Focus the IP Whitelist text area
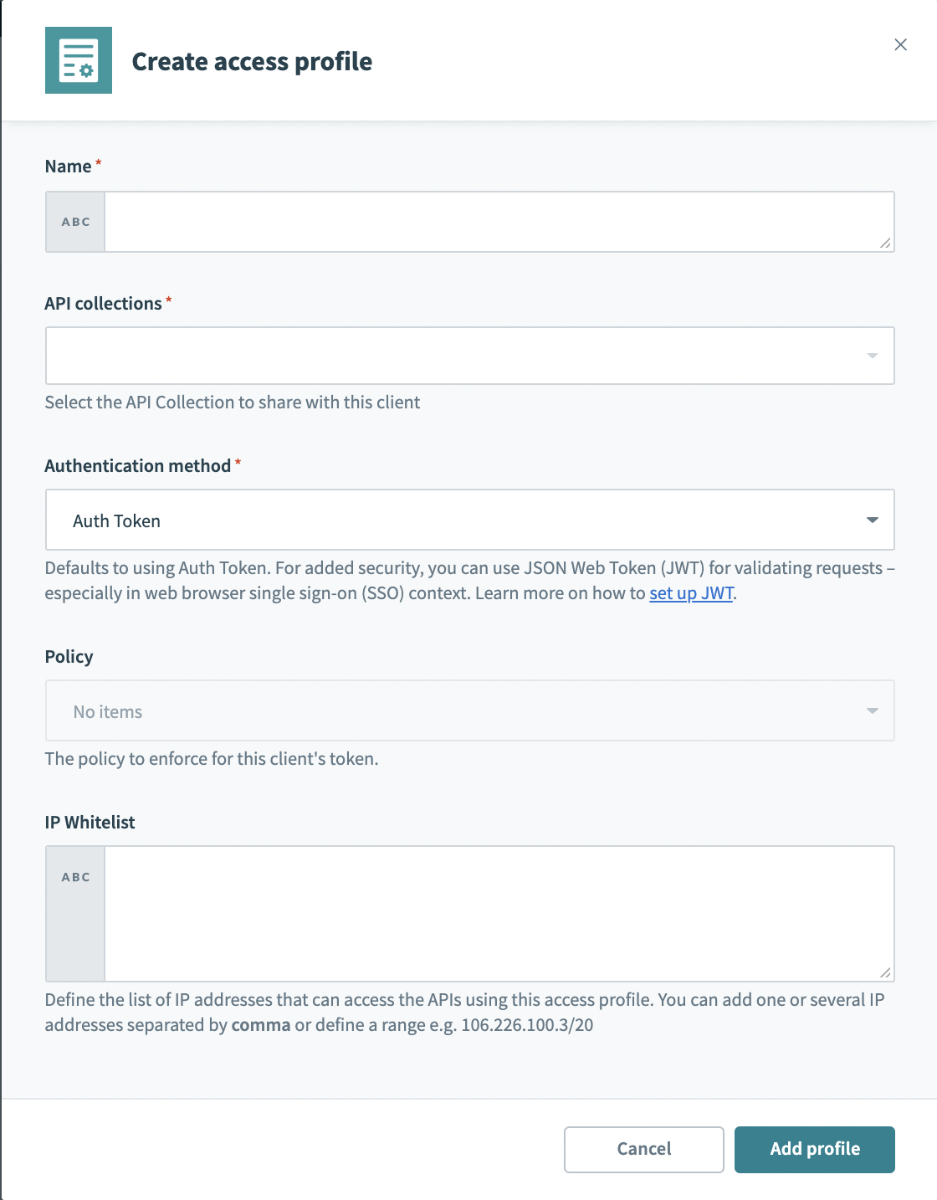This screenshot has width=937, height=1200. [499, 914]
